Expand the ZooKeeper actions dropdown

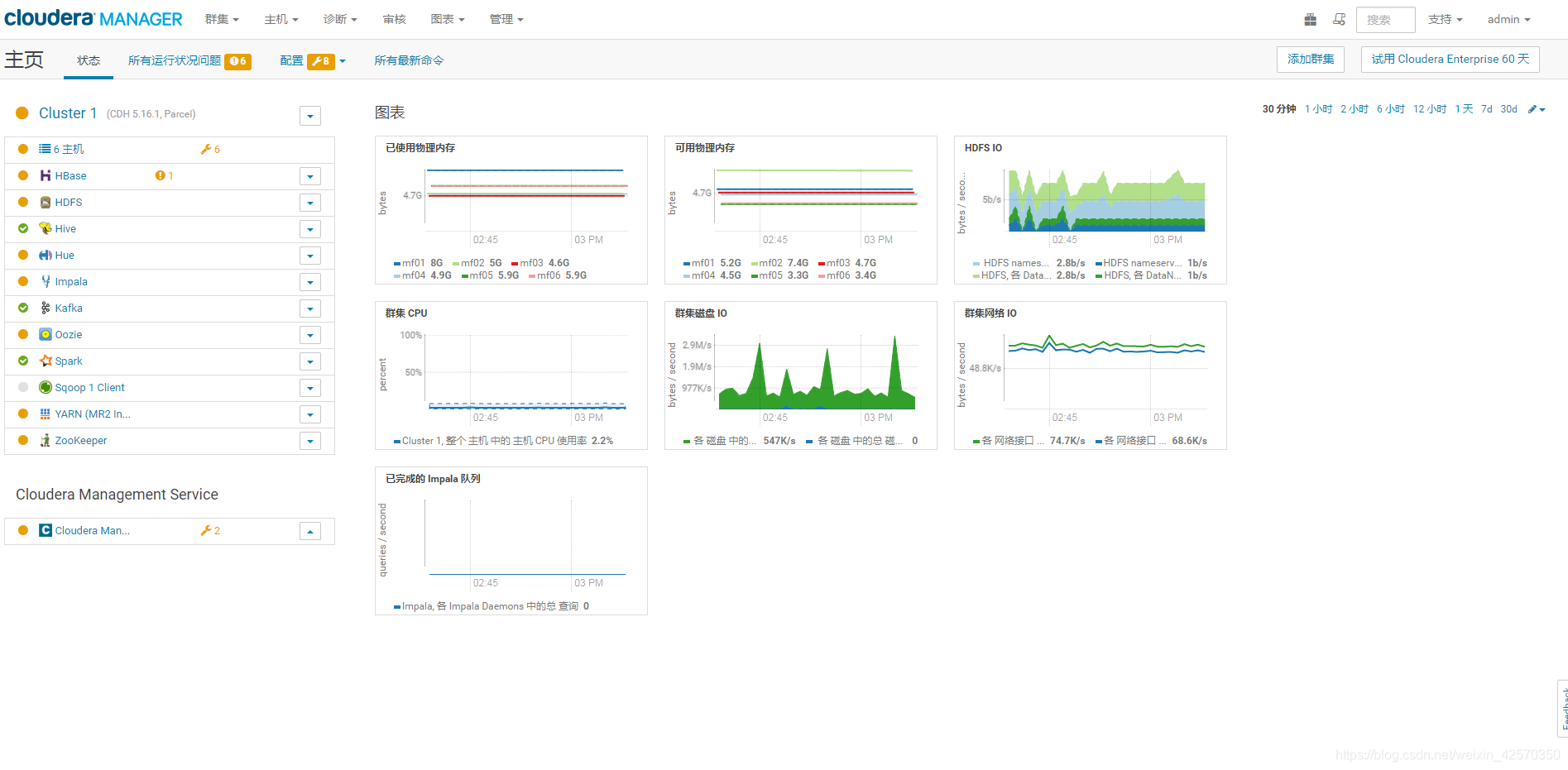(310, 441)
